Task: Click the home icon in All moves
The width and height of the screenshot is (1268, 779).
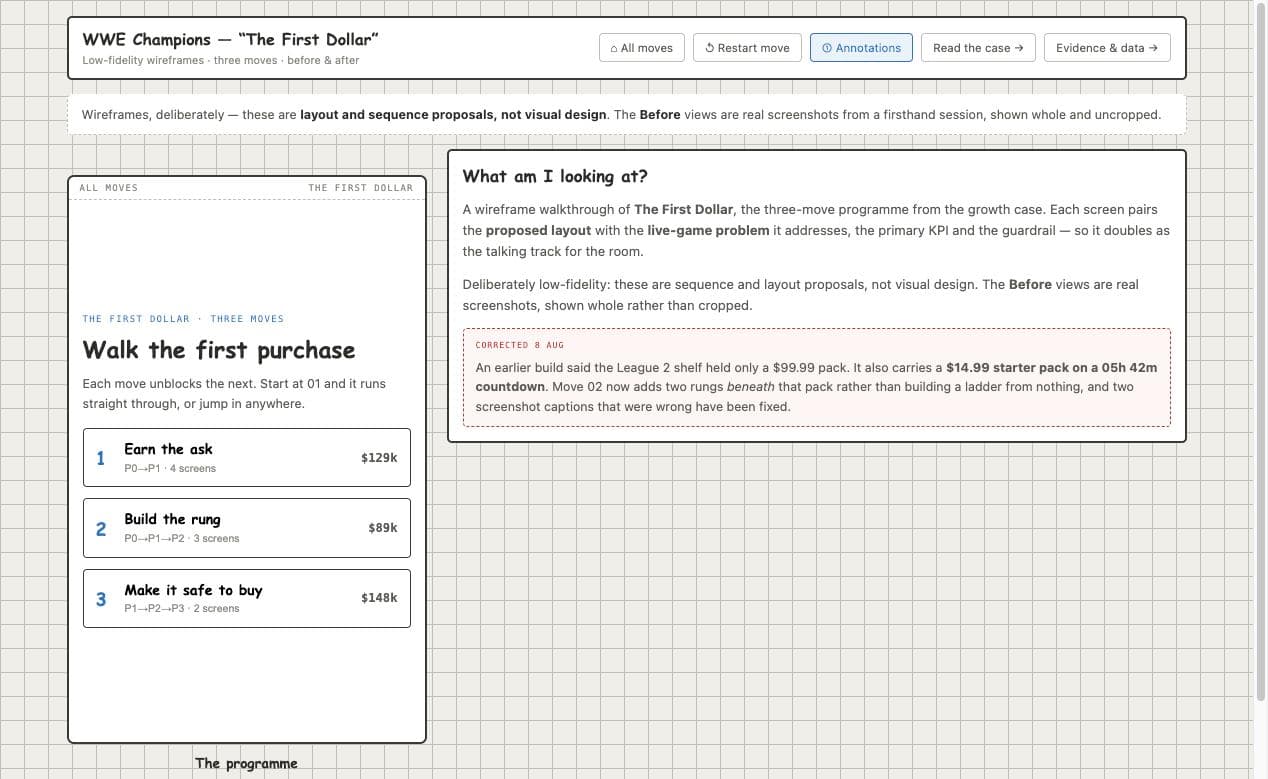Action: pyautogui.click(x=614, y=48)
